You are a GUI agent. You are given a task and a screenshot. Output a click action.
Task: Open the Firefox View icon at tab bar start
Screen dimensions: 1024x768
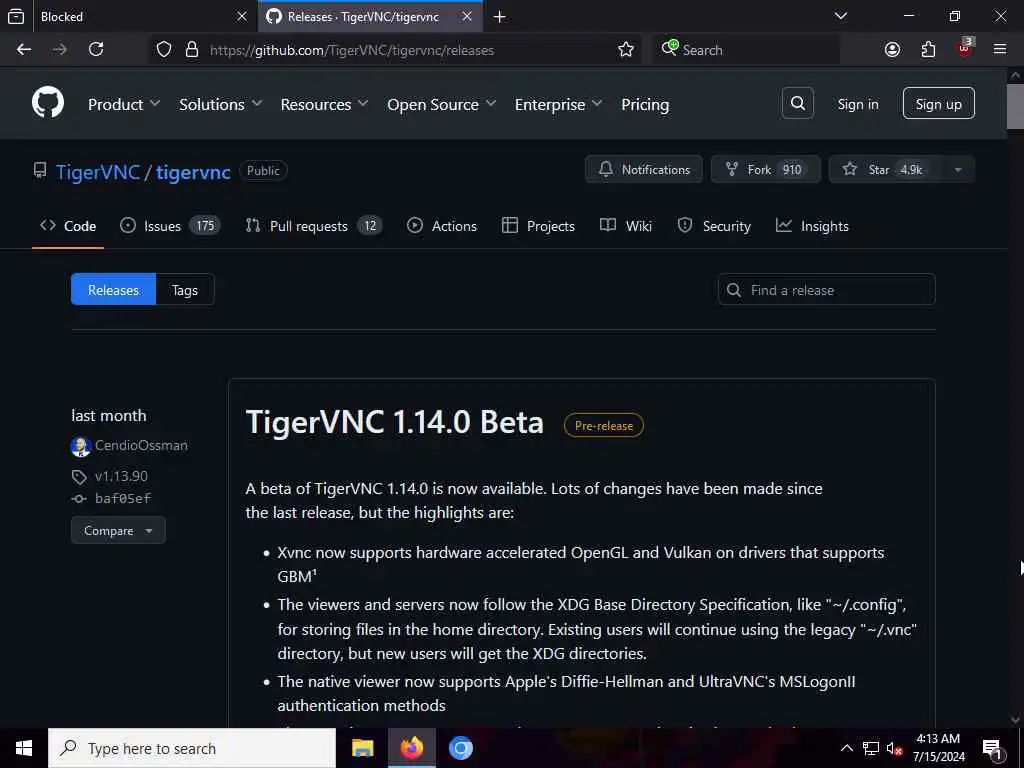pyautogui.click(x=16, y=16)
